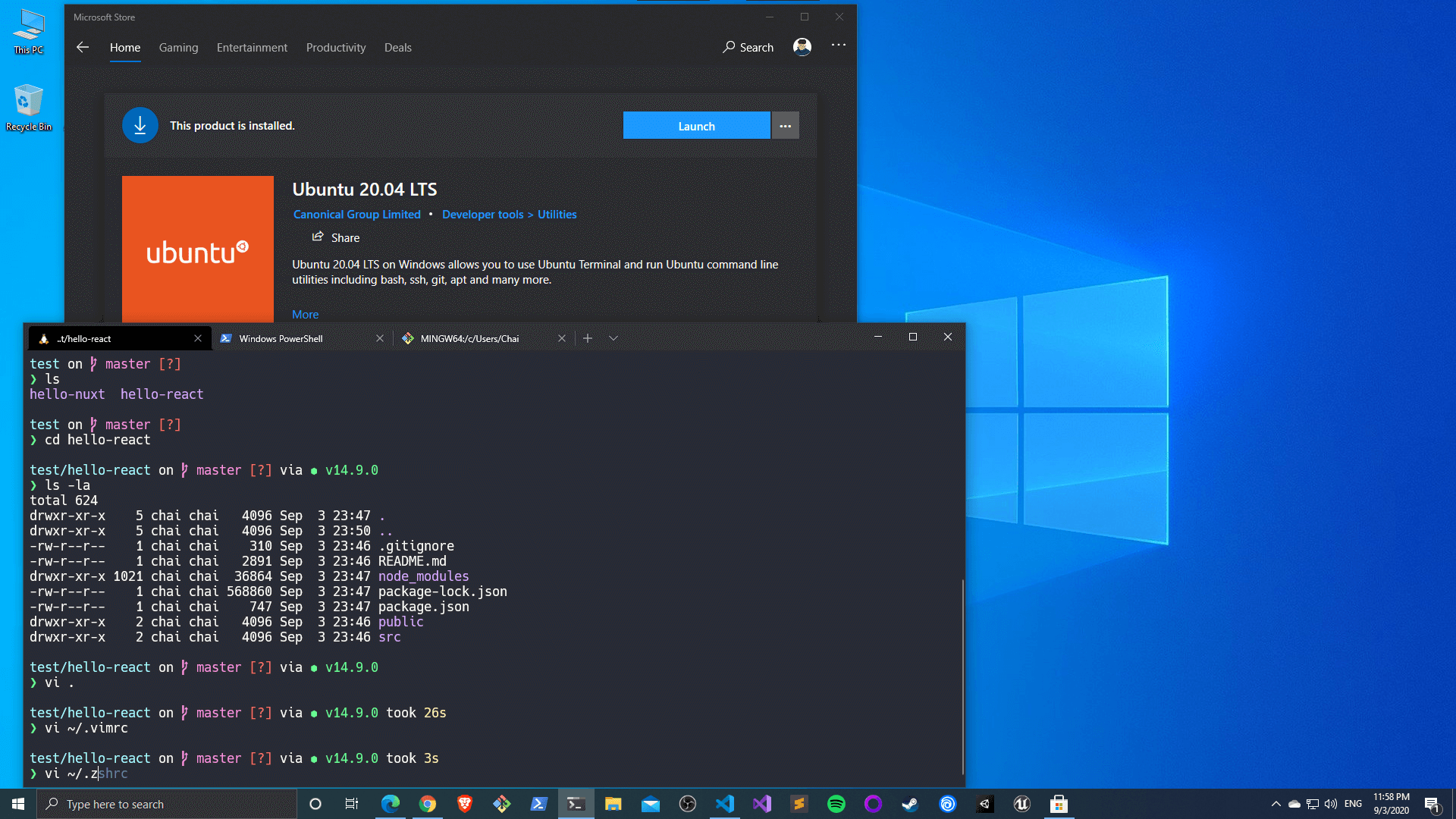Open a new terminal tab with the plus icon
This screenshot has height=819, width=1456.
tap(588, 338)
